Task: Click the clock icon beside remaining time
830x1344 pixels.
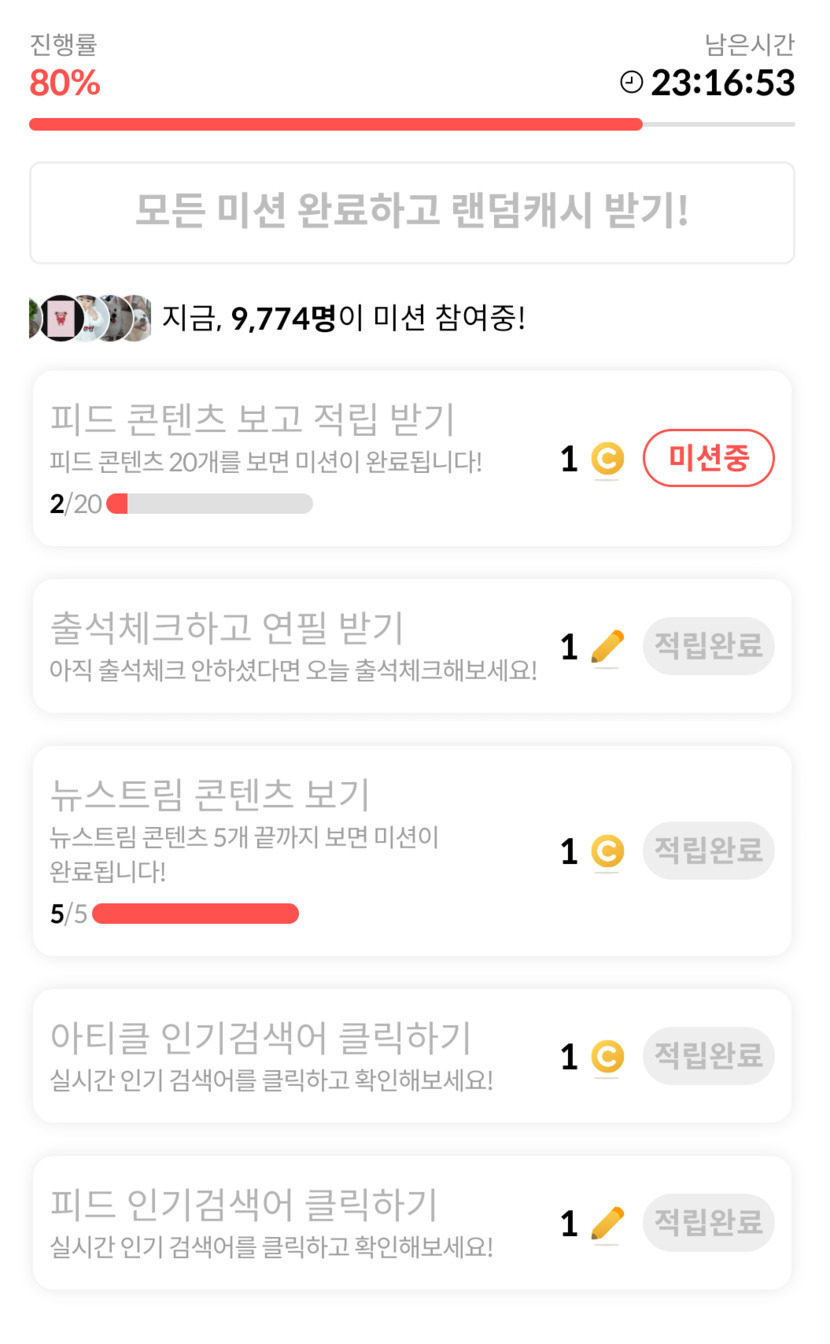Action: click(x=631, y=83)
